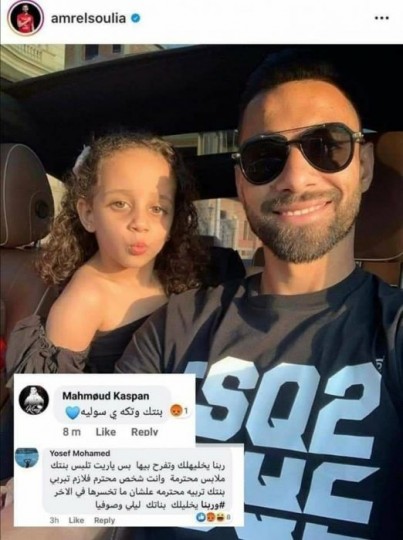Open Yosef Mohamed's avatar thumbnail
403x540 pixels.
(27, 458)
